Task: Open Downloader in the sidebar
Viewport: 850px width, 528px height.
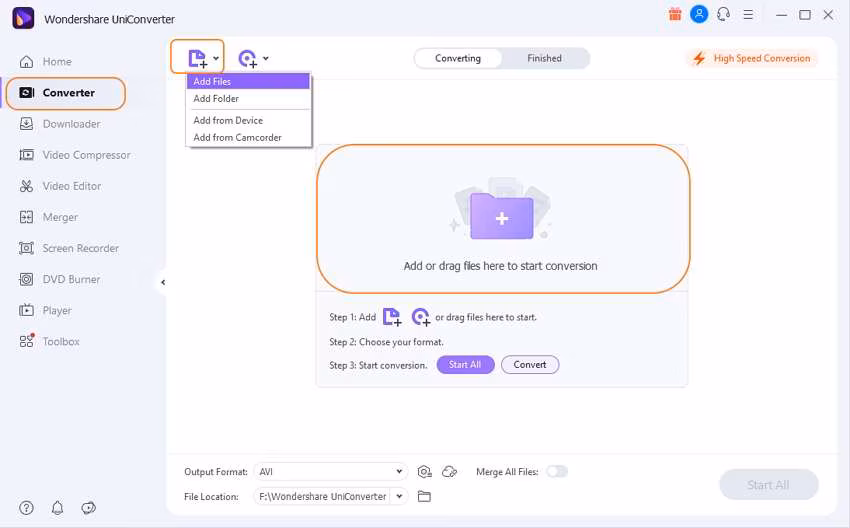Action: 60,124
